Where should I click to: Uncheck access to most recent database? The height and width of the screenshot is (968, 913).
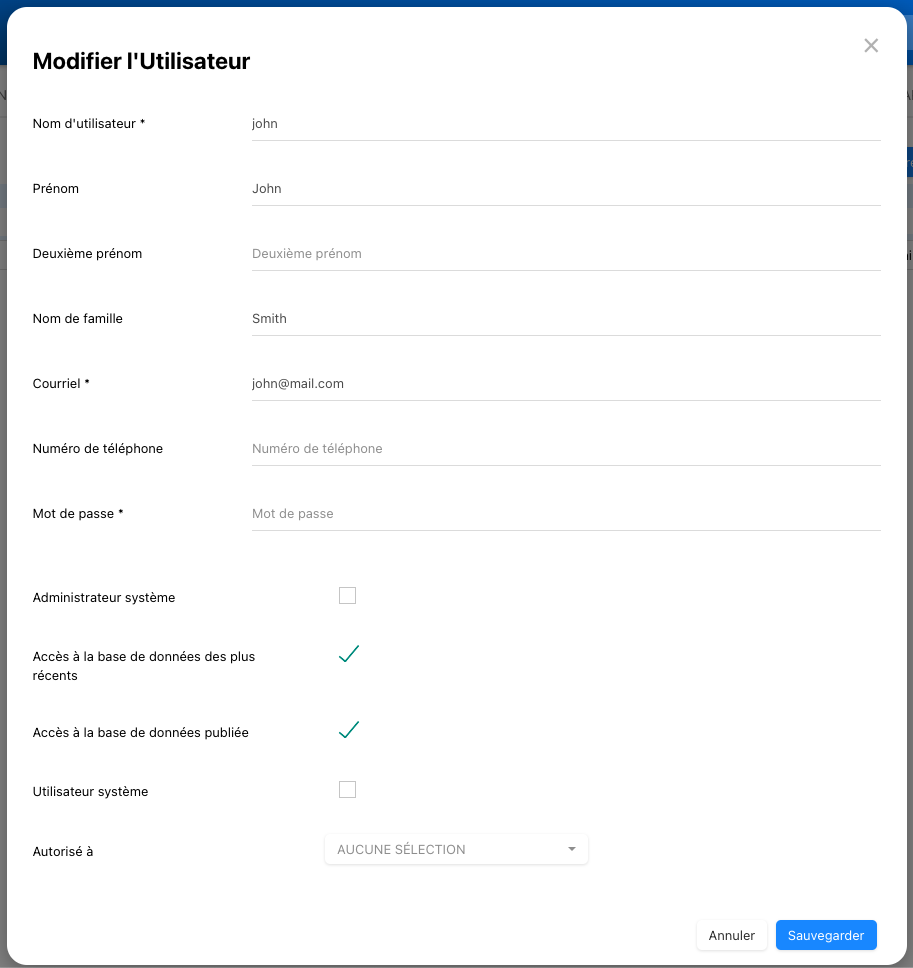tap(348, 655)
